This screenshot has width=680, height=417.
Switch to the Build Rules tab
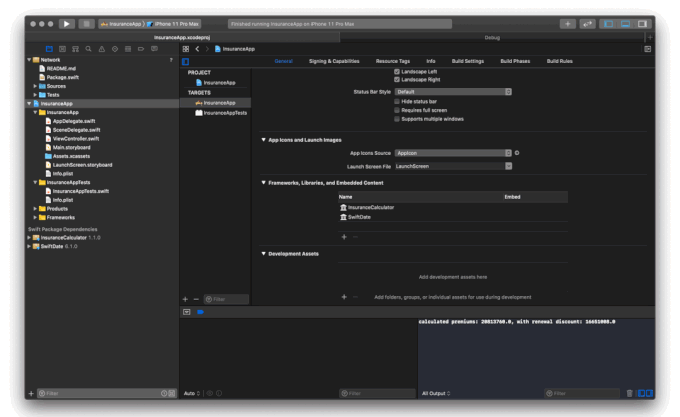pyautogui.click(x=559, y=61)
